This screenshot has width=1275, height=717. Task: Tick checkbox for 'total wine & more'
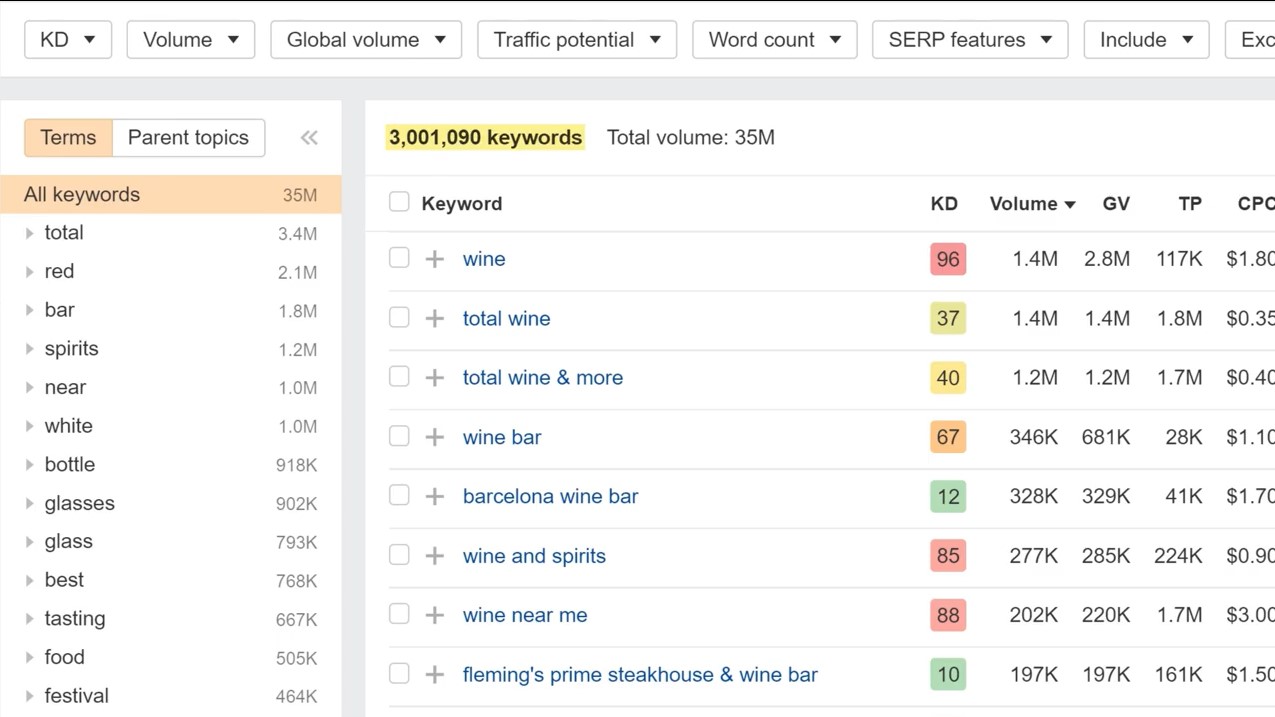[399, 377]
